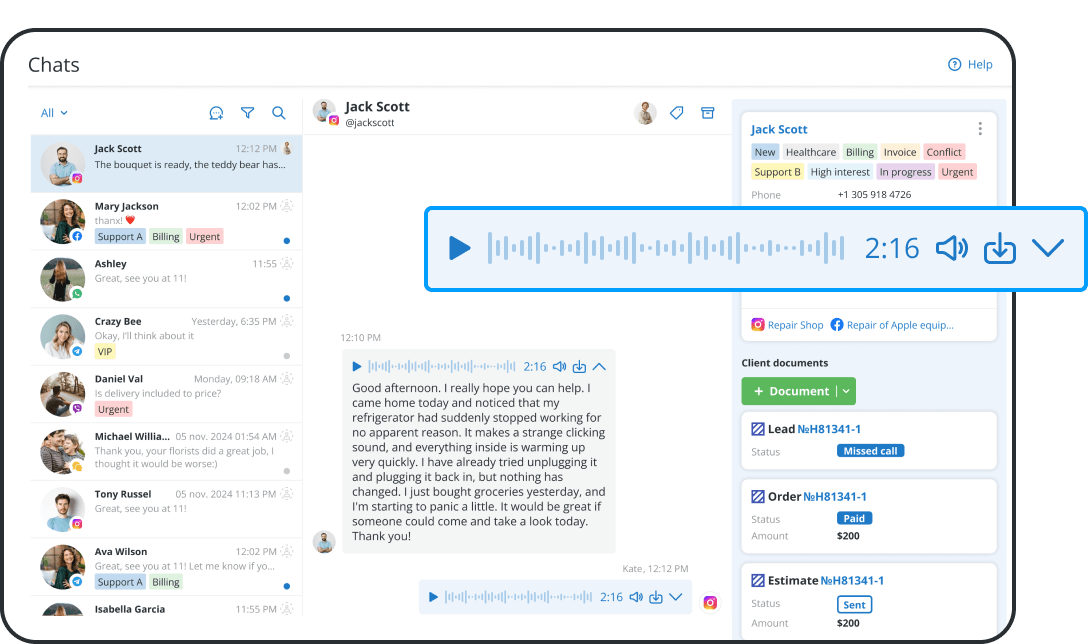Mute the transcribed voice message via its speaker icon

pos(560,366)
